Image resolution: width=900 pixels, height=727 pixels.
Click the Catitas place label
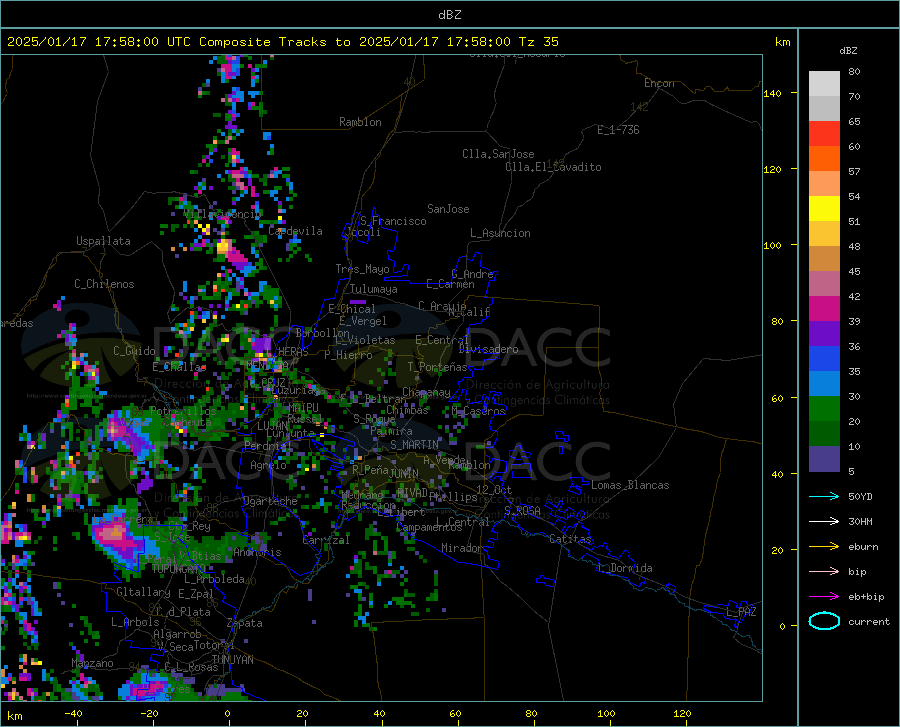[x=571, y=539]
